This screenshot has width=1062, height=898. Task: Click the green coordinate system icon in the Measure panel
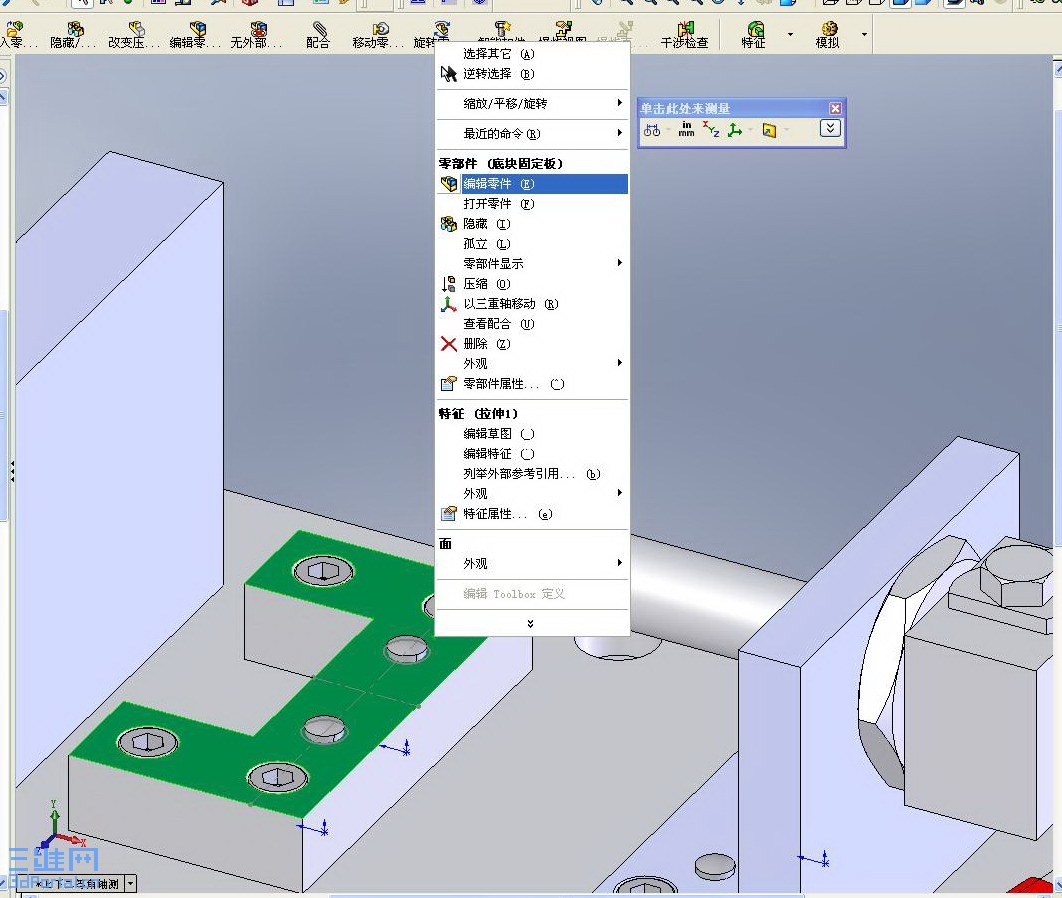735,130
